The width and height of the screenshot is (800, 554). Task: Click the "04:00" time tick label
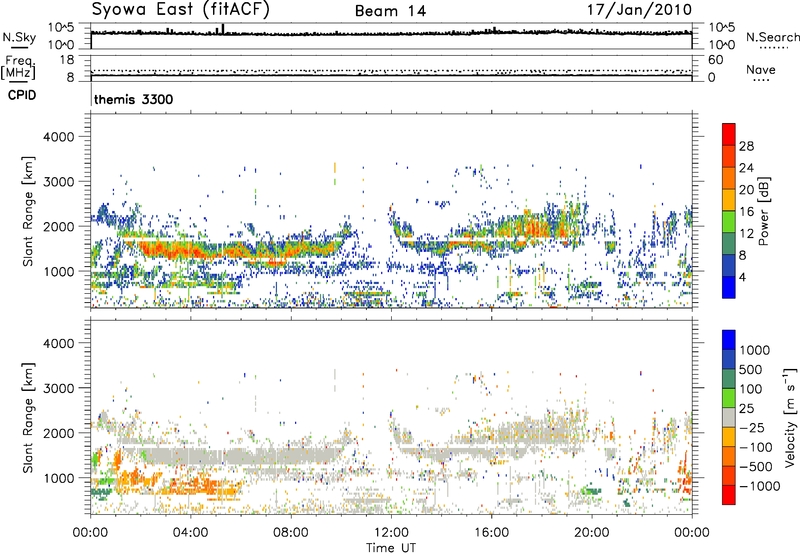(190, 533)
